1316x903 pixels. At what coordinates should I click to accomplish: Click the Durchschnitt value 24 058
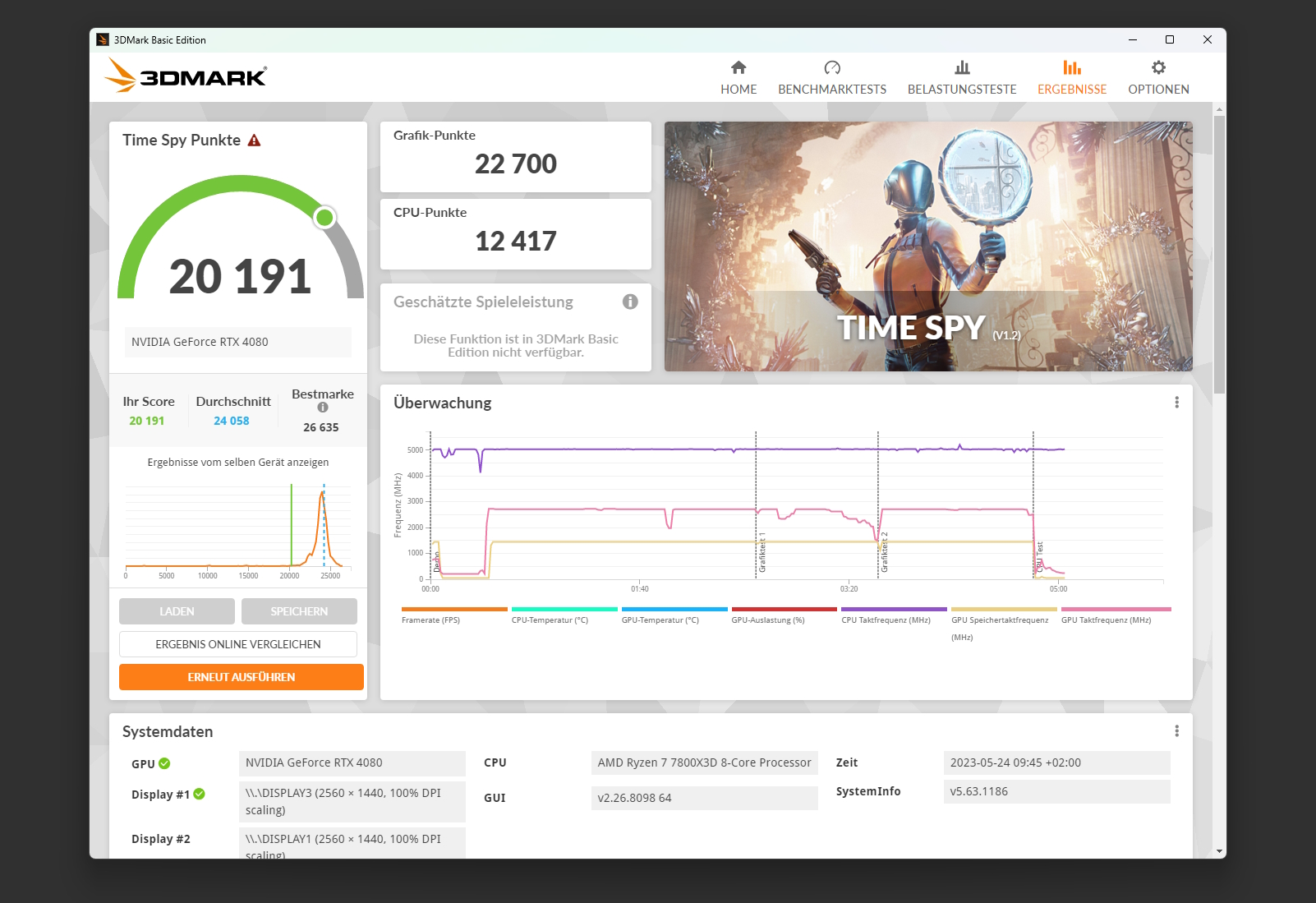click(232, 421)
